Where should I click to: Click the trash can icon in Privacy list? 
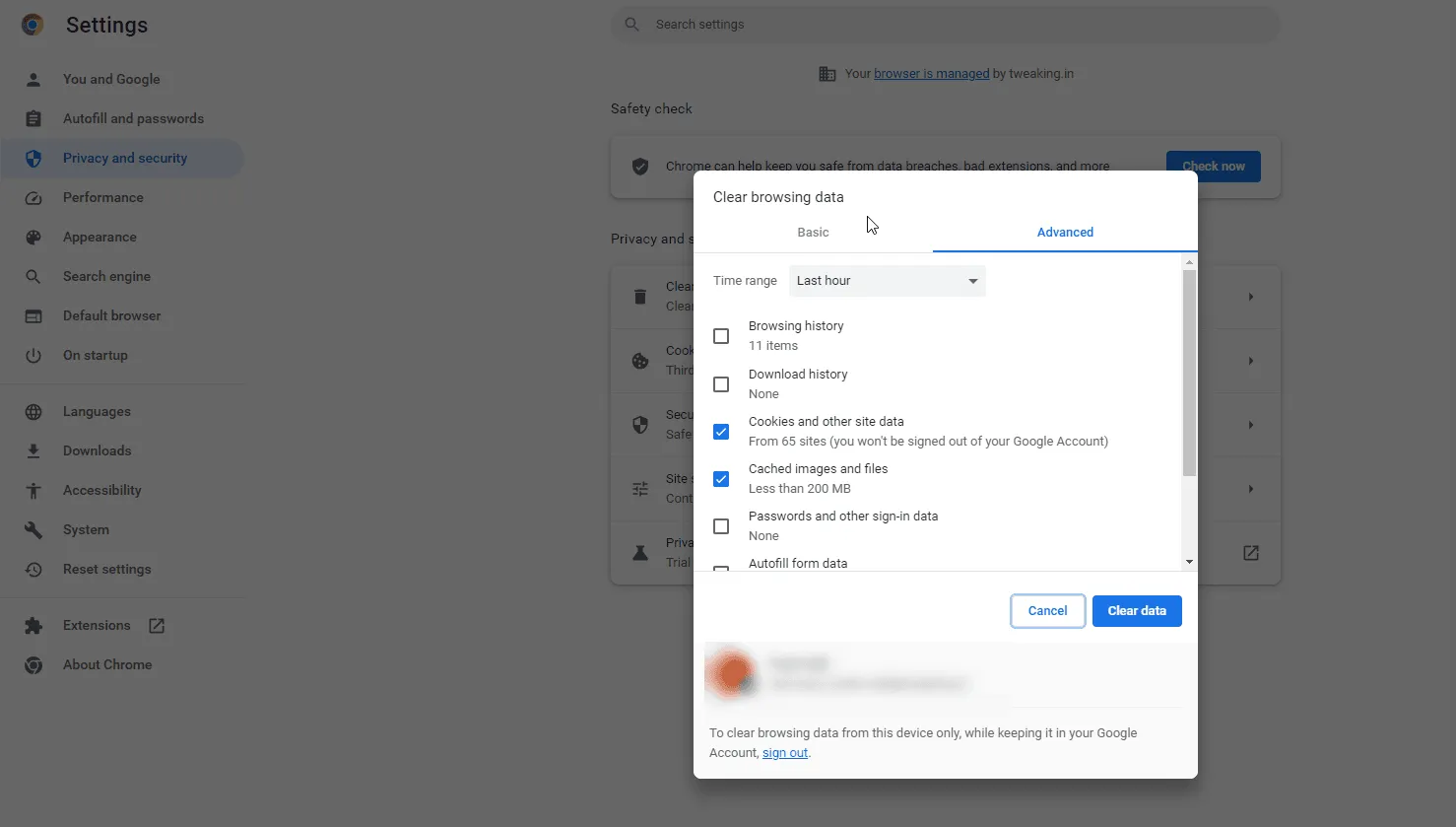pyautogui.click(x=640, y=297)
